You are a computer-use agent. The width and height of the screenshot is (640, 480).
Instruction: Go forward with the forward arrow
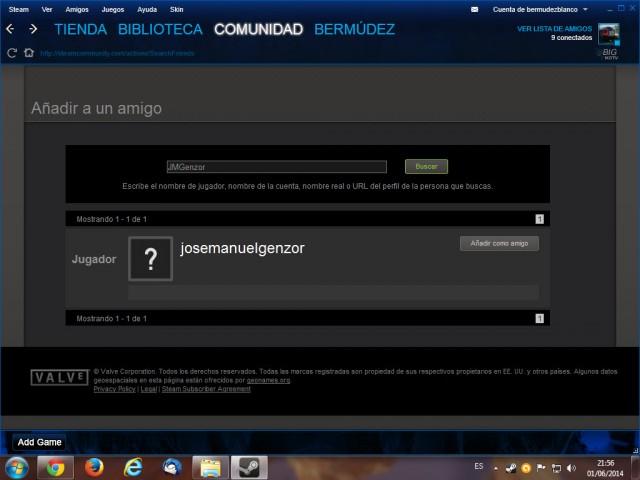pyautogui.click(x=33, y=29)
